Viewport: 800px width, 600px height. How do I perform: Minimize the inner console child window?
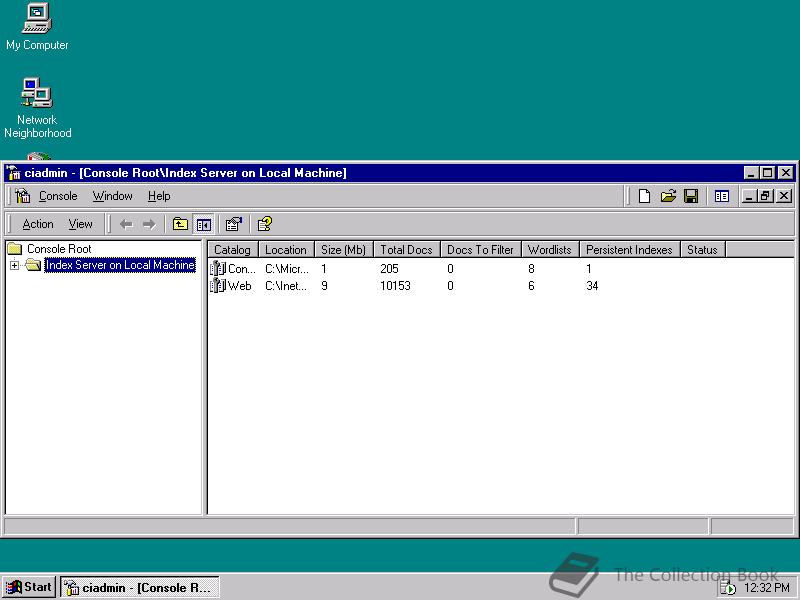click(x=748, y=196)
